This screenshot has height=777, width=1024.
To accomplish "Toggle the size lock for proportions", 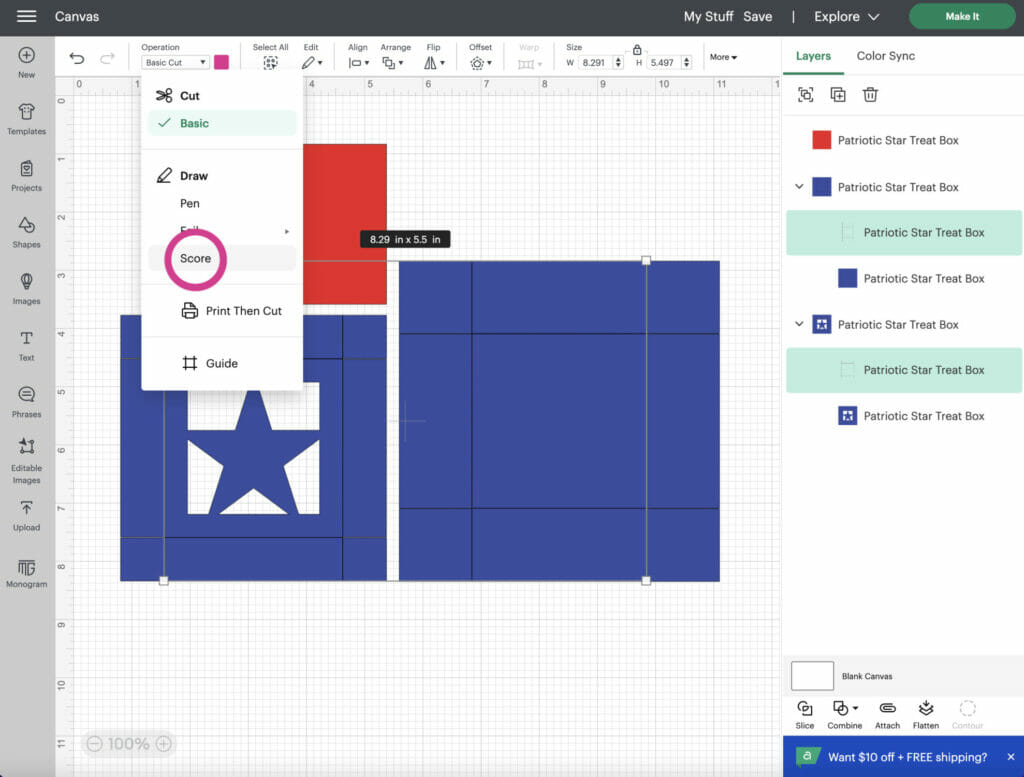I will [638, 47].
